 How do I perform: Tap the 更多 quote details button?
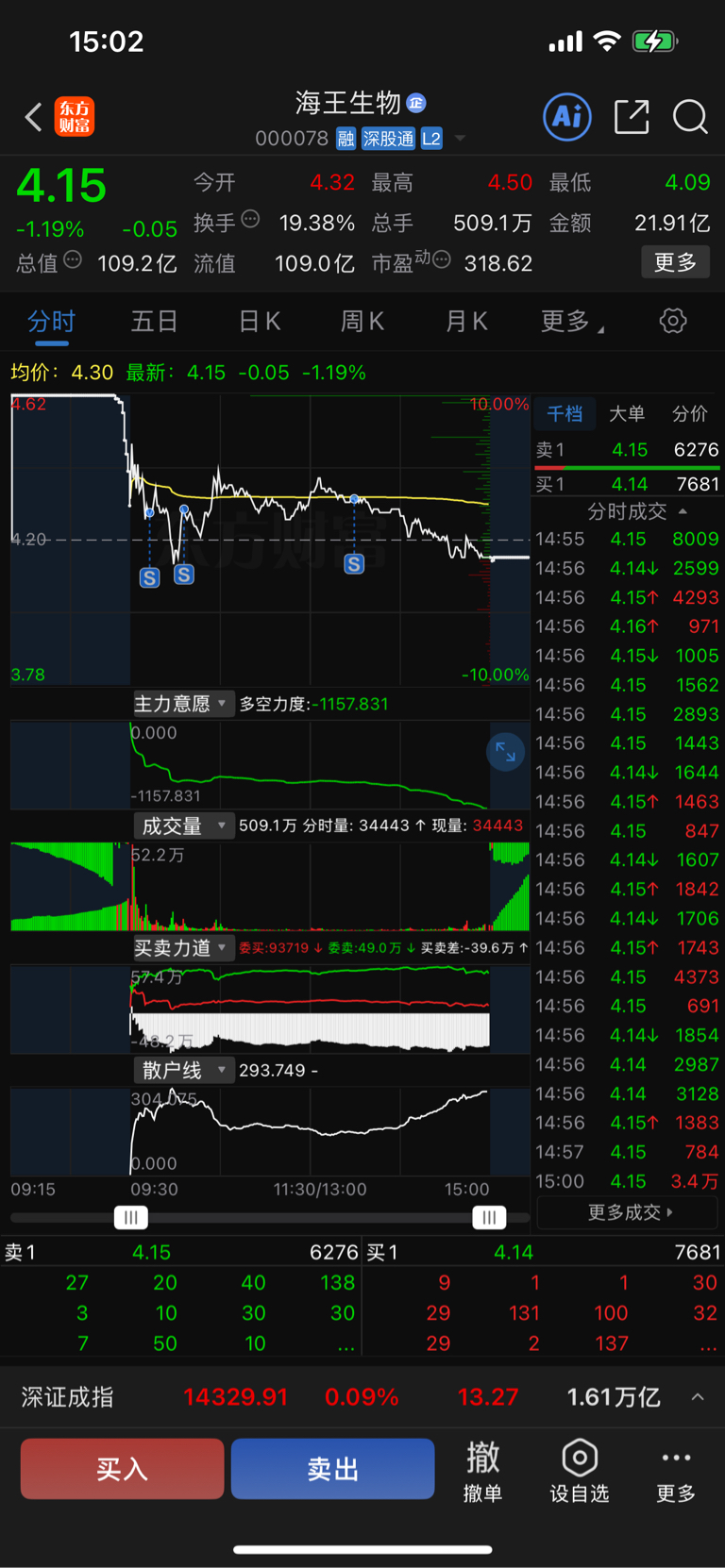[676, 262]
